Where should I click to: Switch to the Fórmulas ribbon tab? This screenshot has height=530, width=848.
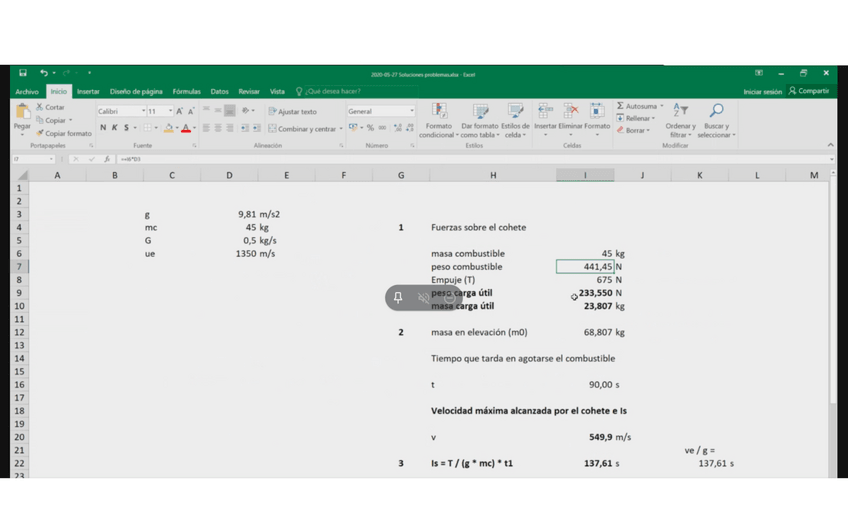click(186, 91)
